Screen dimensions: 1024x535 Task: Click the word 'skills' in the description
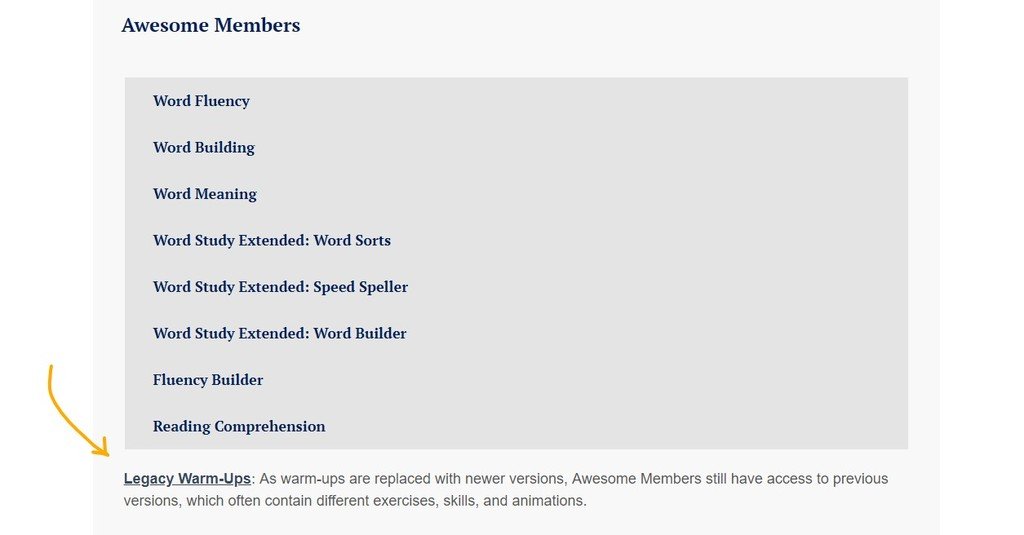pyautogui.click(x=460, y=501)
